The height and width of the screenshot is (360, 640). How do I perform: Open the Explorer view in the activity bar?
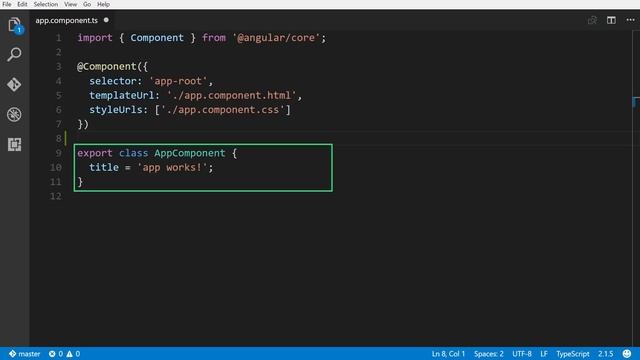click(14, 25)
